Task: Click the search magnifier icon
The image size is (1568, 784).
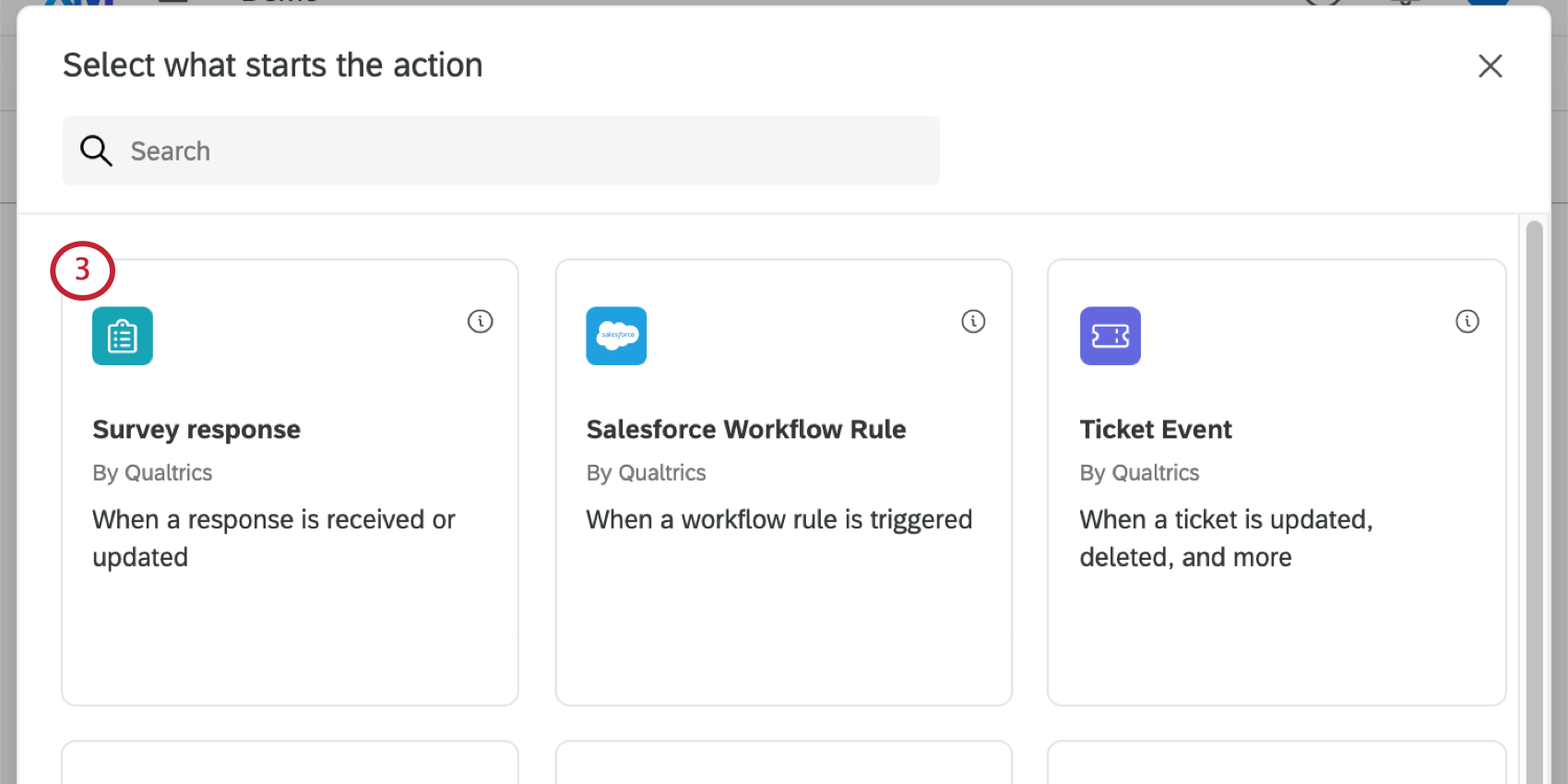Action: pyautogui.click(x=96, y=150)
